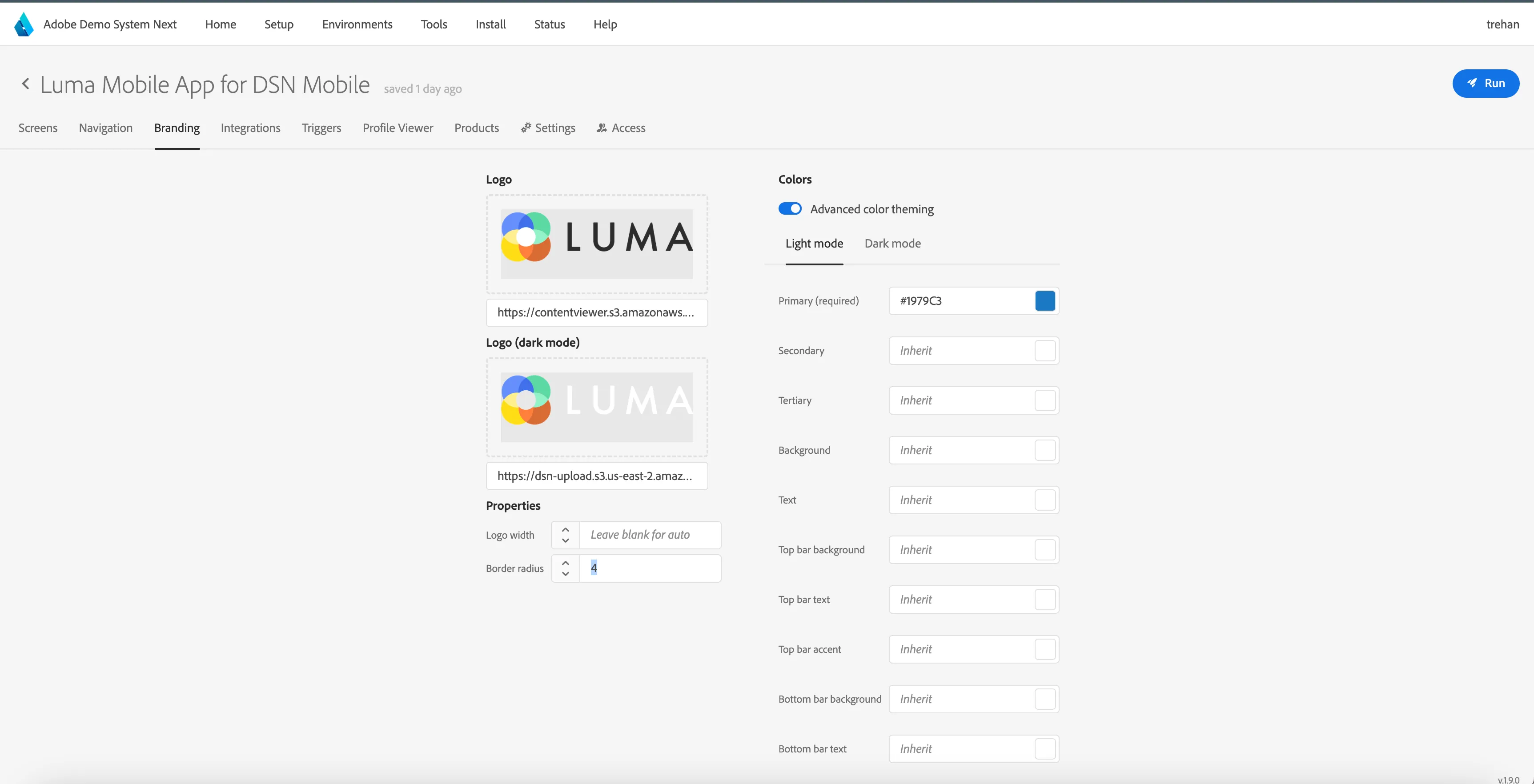Click the Run button

click(x=1486, y=84)
